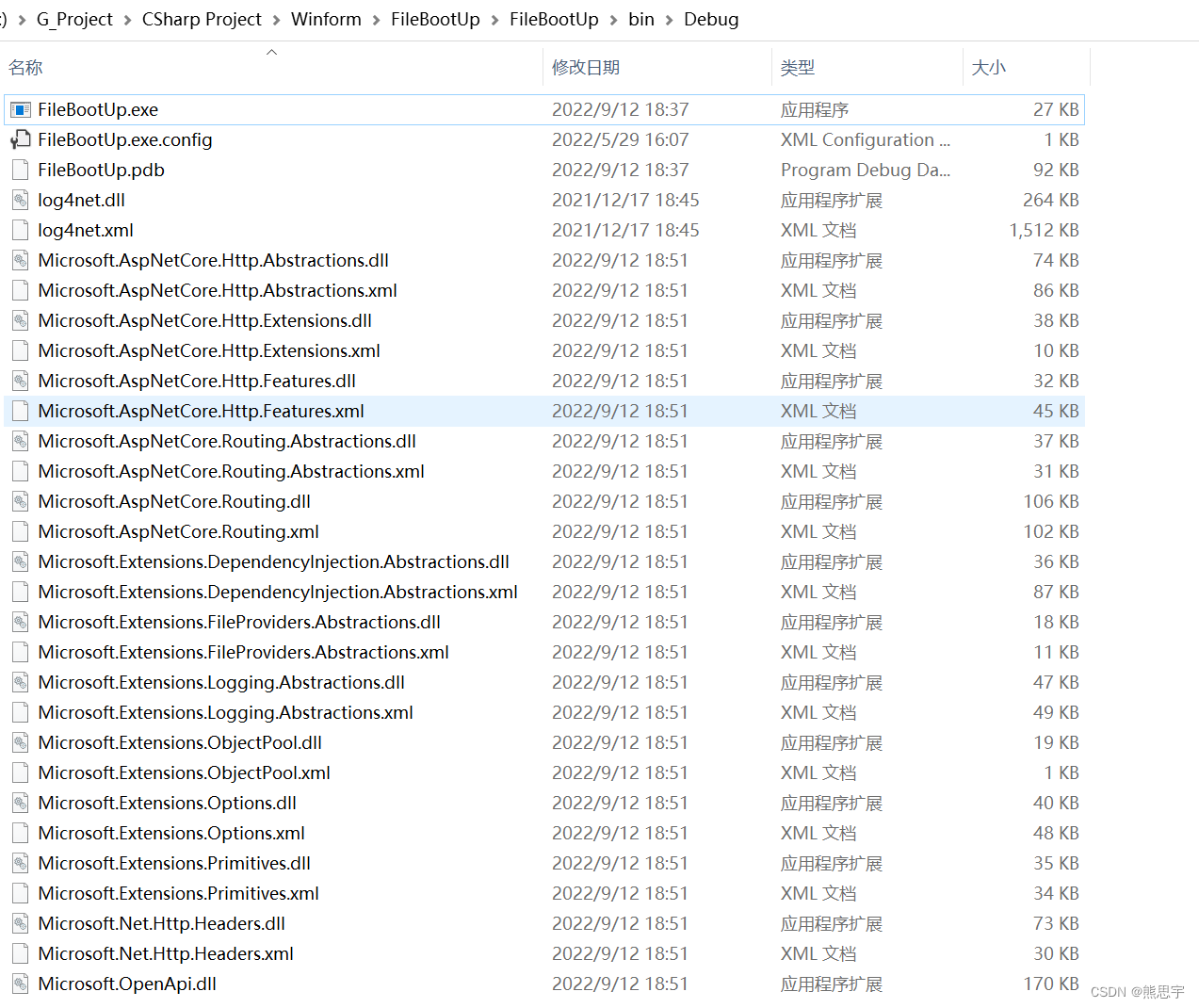Open breadcrumb chevron after Winform
The width and height of the screenshot is (1199, 1008).
coord(376,20)
